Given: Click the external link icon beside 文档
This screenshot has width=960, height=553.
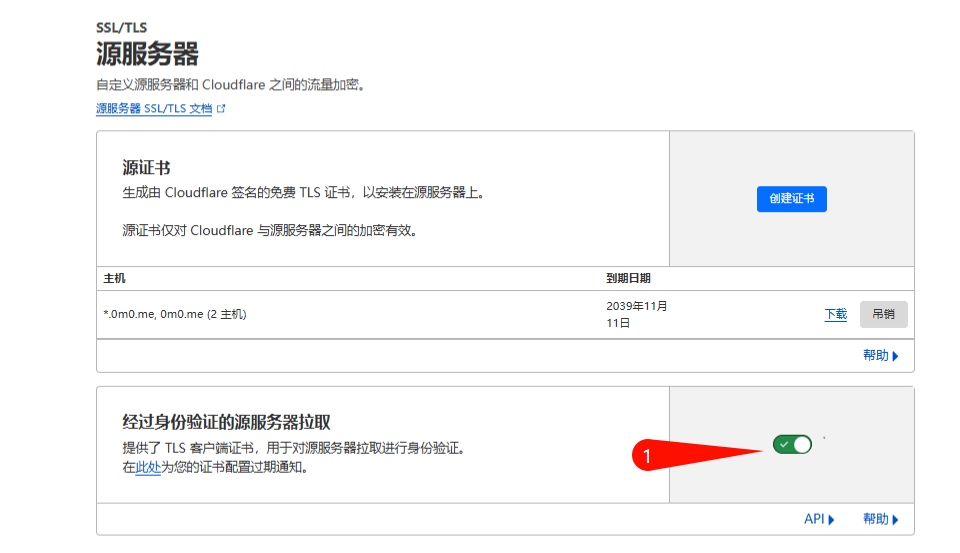Looking at the screenshot, I should point(221,108).
